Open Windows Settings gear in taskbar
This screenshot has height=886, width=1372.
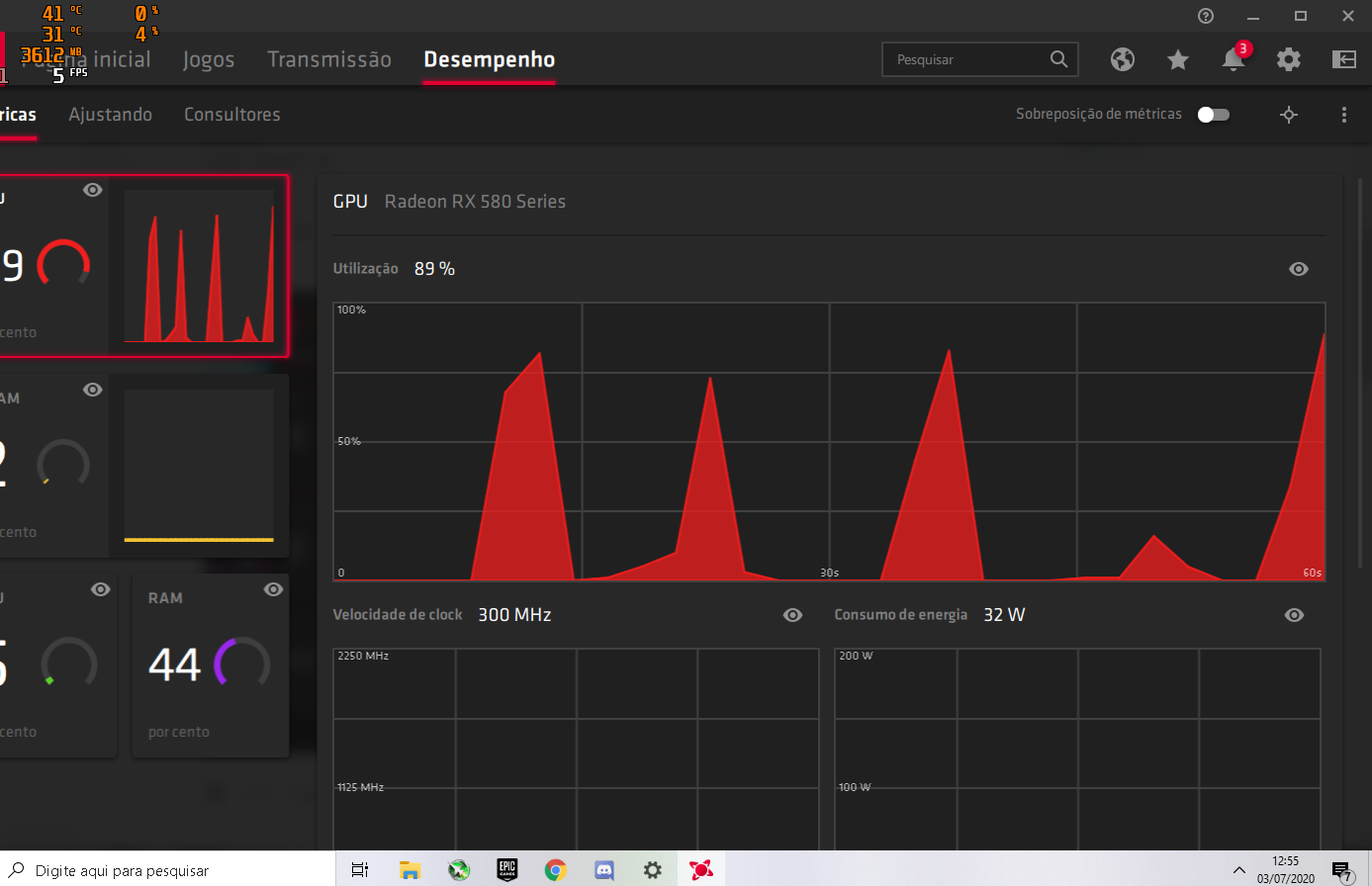pyautogui.click(x=652, y=870)
